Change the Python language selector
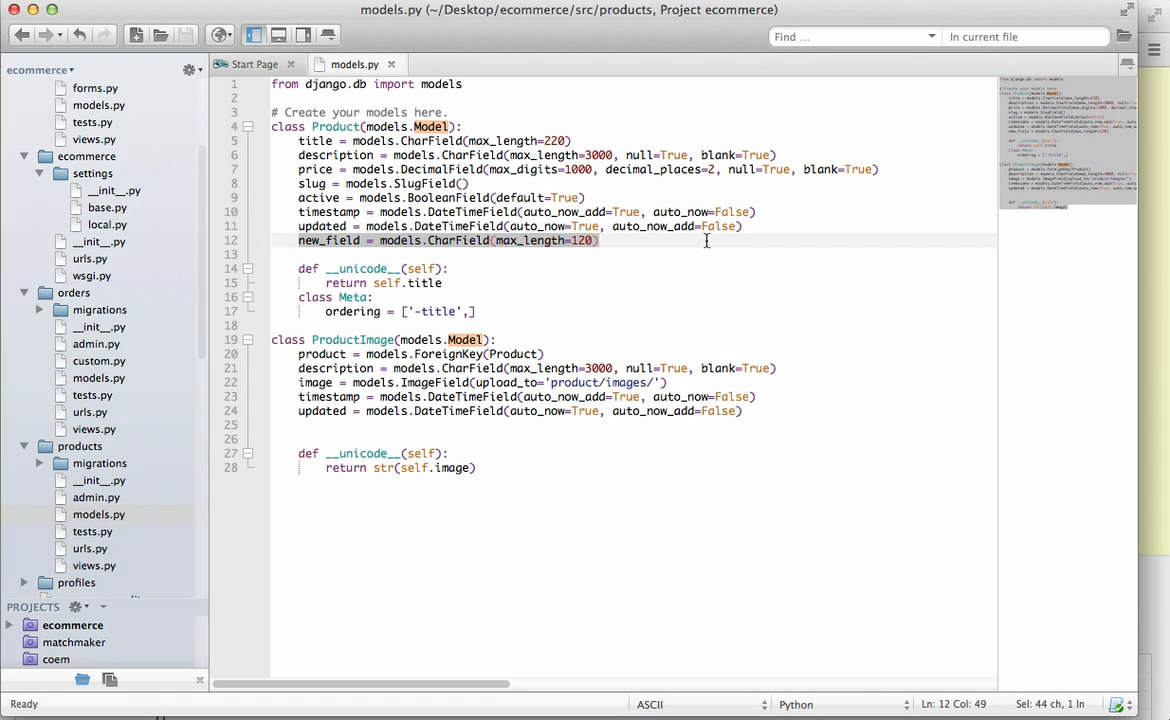This screenshot has height=720, width=1170. click(x=843, y=704)
